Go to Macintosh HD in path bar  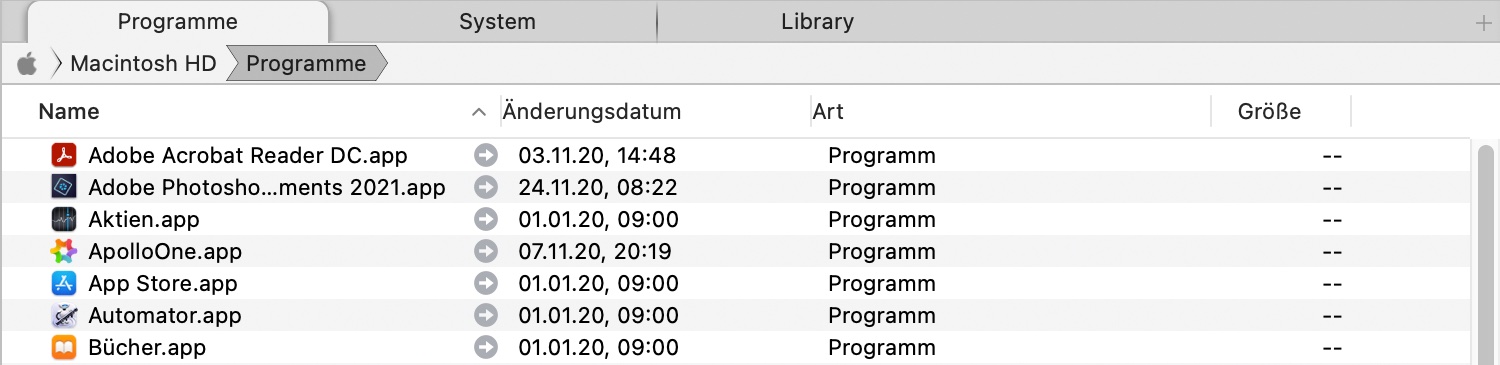tap(143, 64)
